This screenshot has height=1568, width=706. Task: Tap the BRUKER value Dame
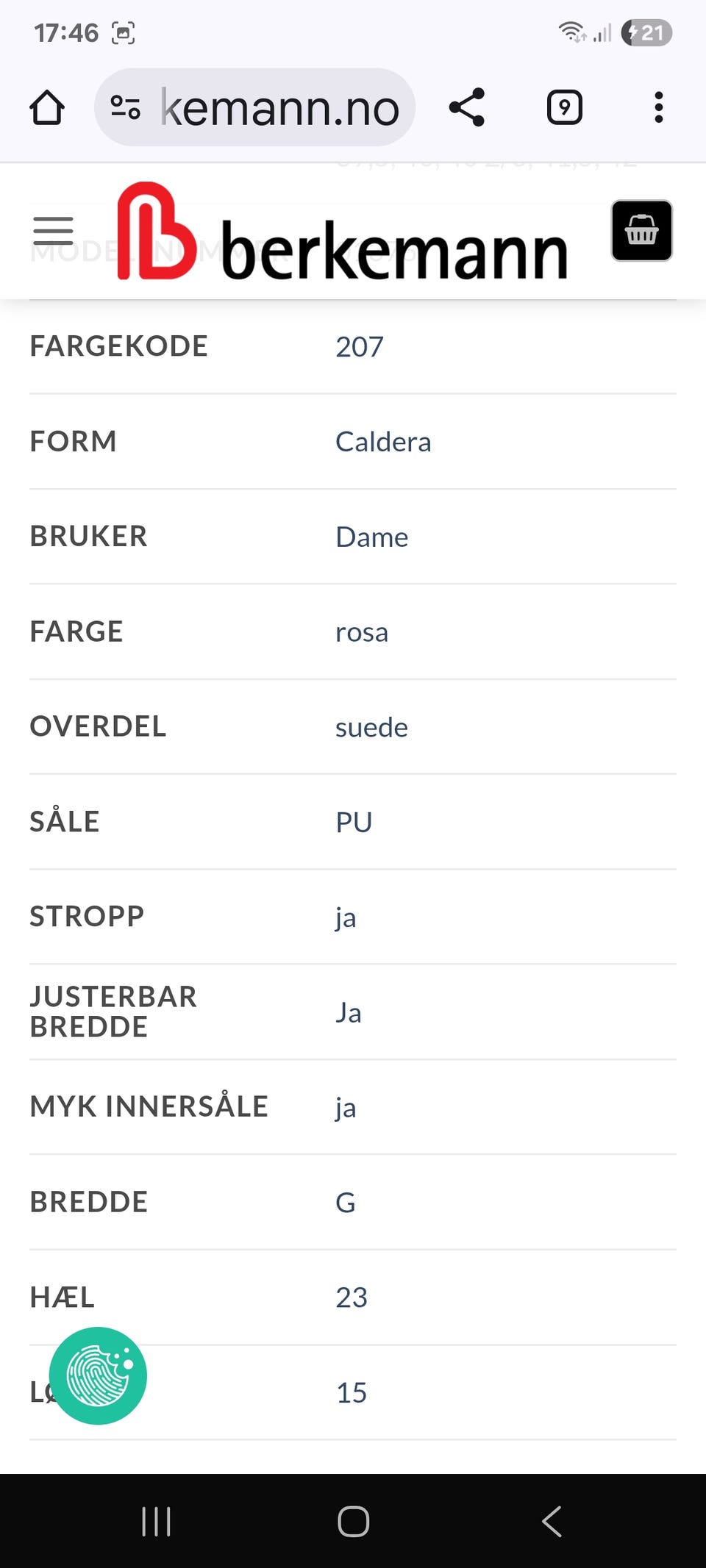tap(372, 537)
